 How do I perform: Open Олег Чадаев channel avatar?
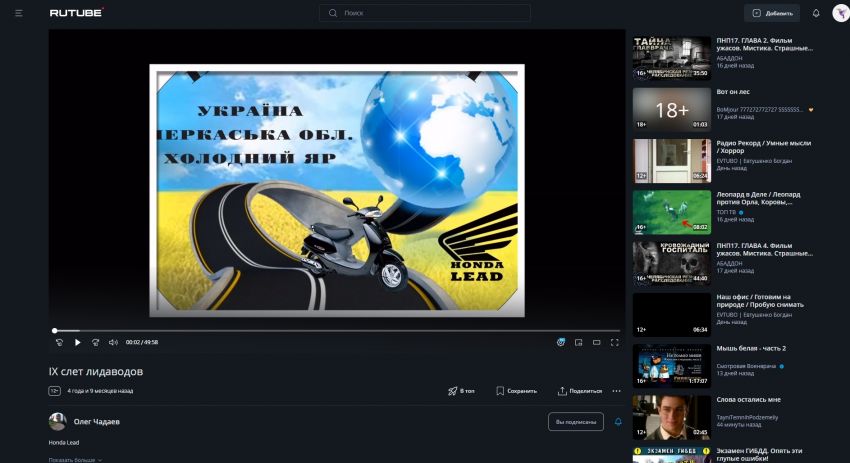[57, 421]
